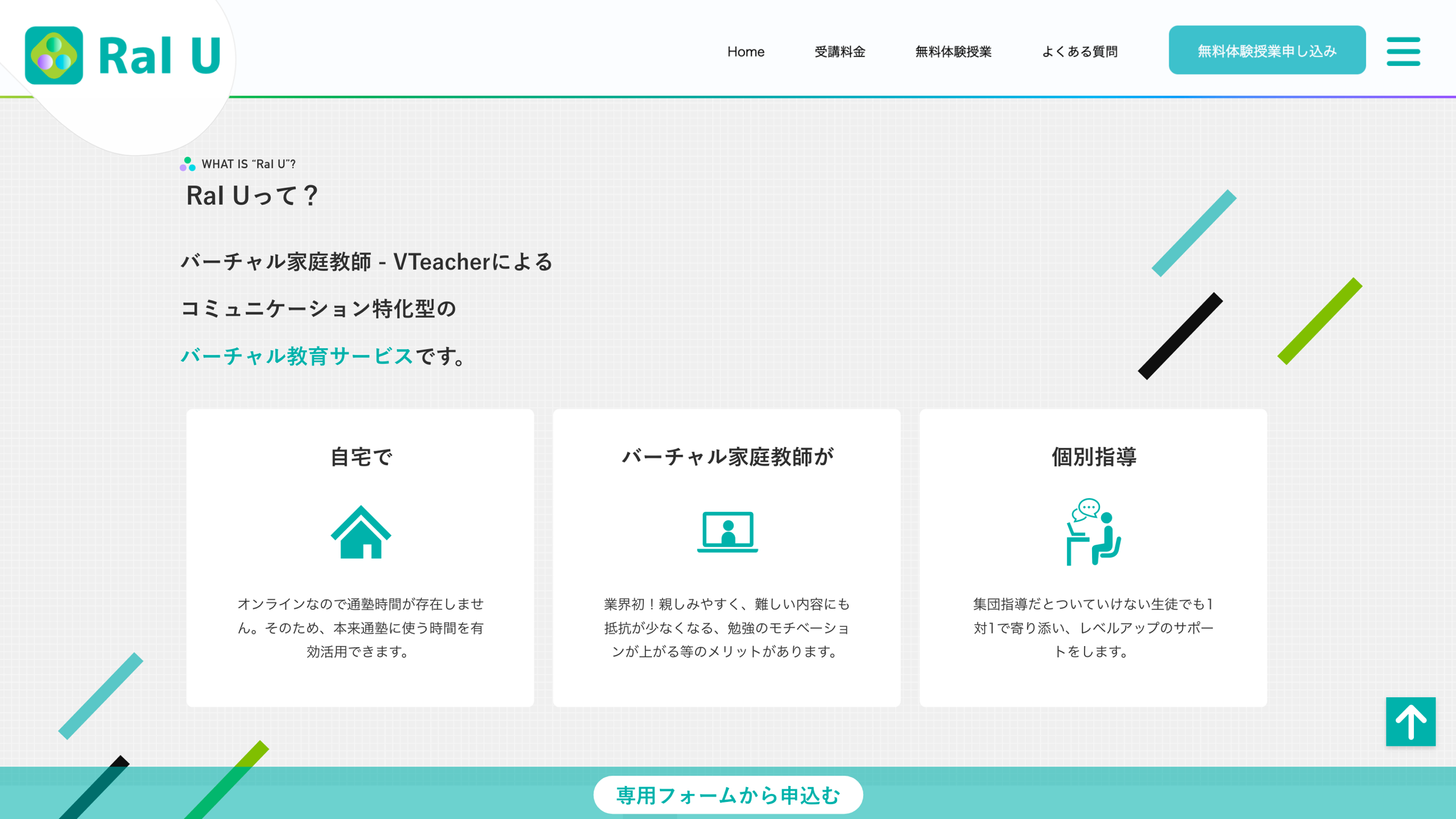The height and width of the screenshot is (819, 1456).
Task: Click the laptop teacher icon
Action: click(x=727, y=532)
